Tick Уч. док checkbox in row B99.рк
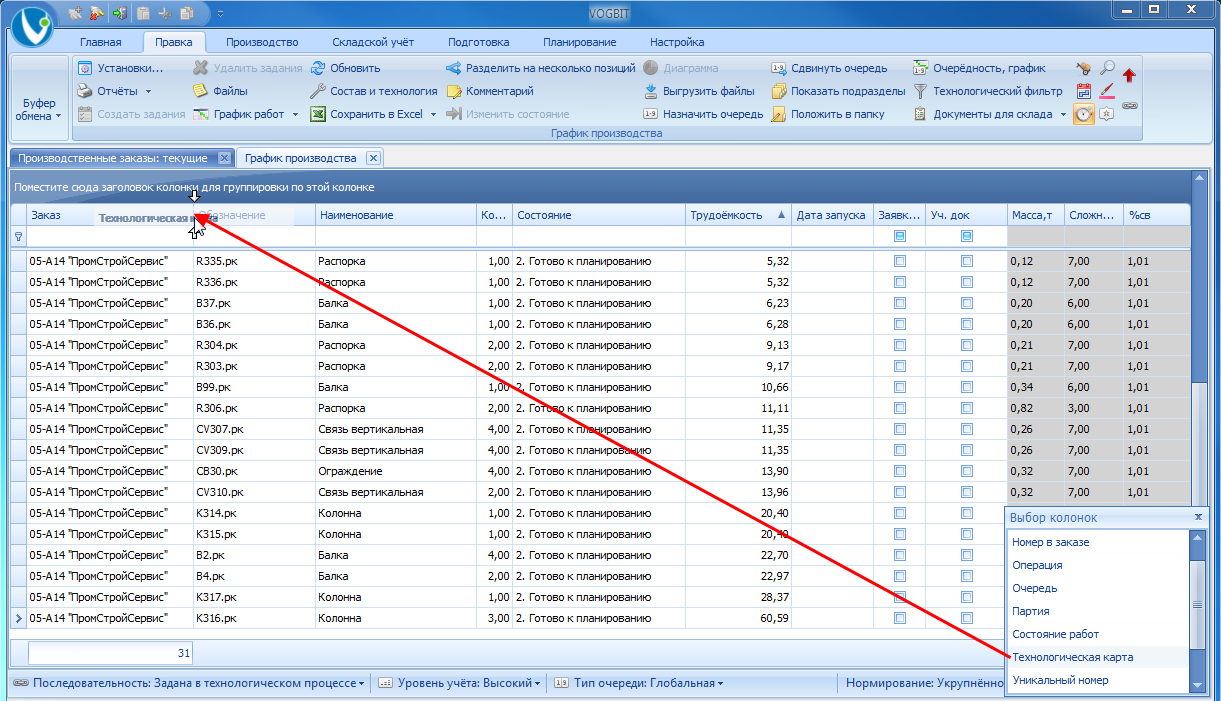The image size is (1221, 701). (967, 387)
